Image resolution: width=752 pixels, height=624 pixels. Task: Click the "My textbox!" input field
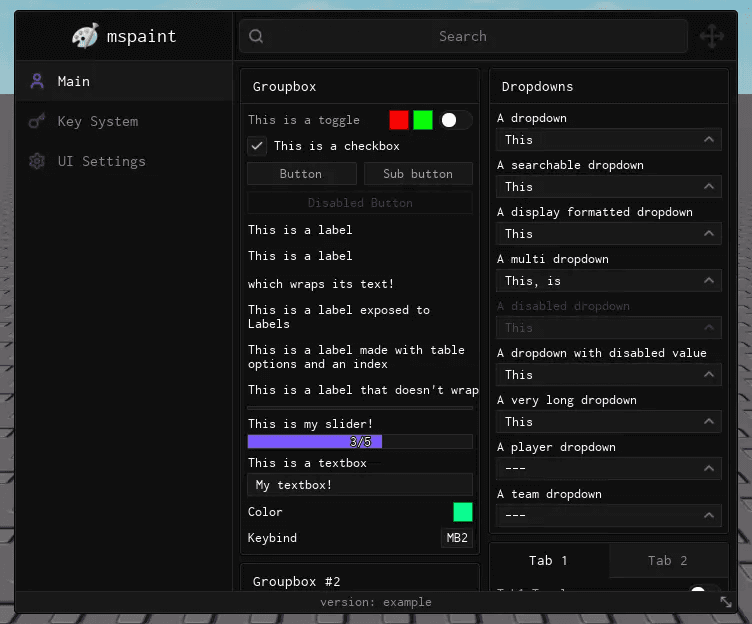tap(360, 485)
